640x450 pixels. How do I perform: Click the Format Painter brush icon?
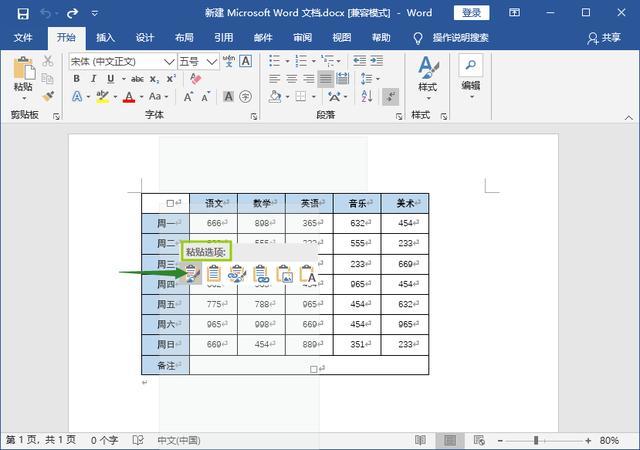click(x=48, y=96)
